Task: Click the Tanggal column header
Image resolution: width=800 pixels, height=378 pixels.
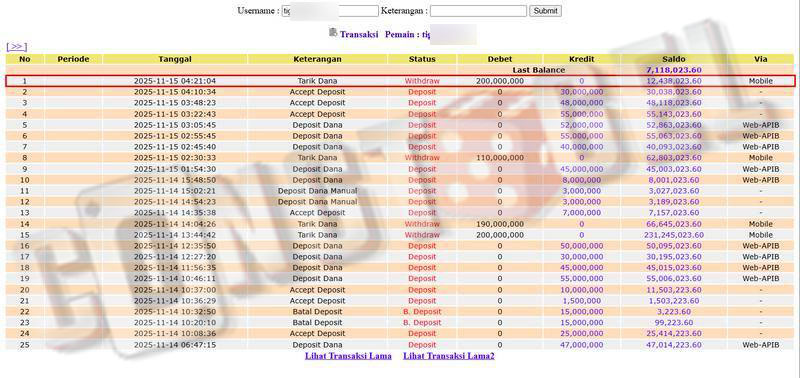Action: tap(175, 59)
